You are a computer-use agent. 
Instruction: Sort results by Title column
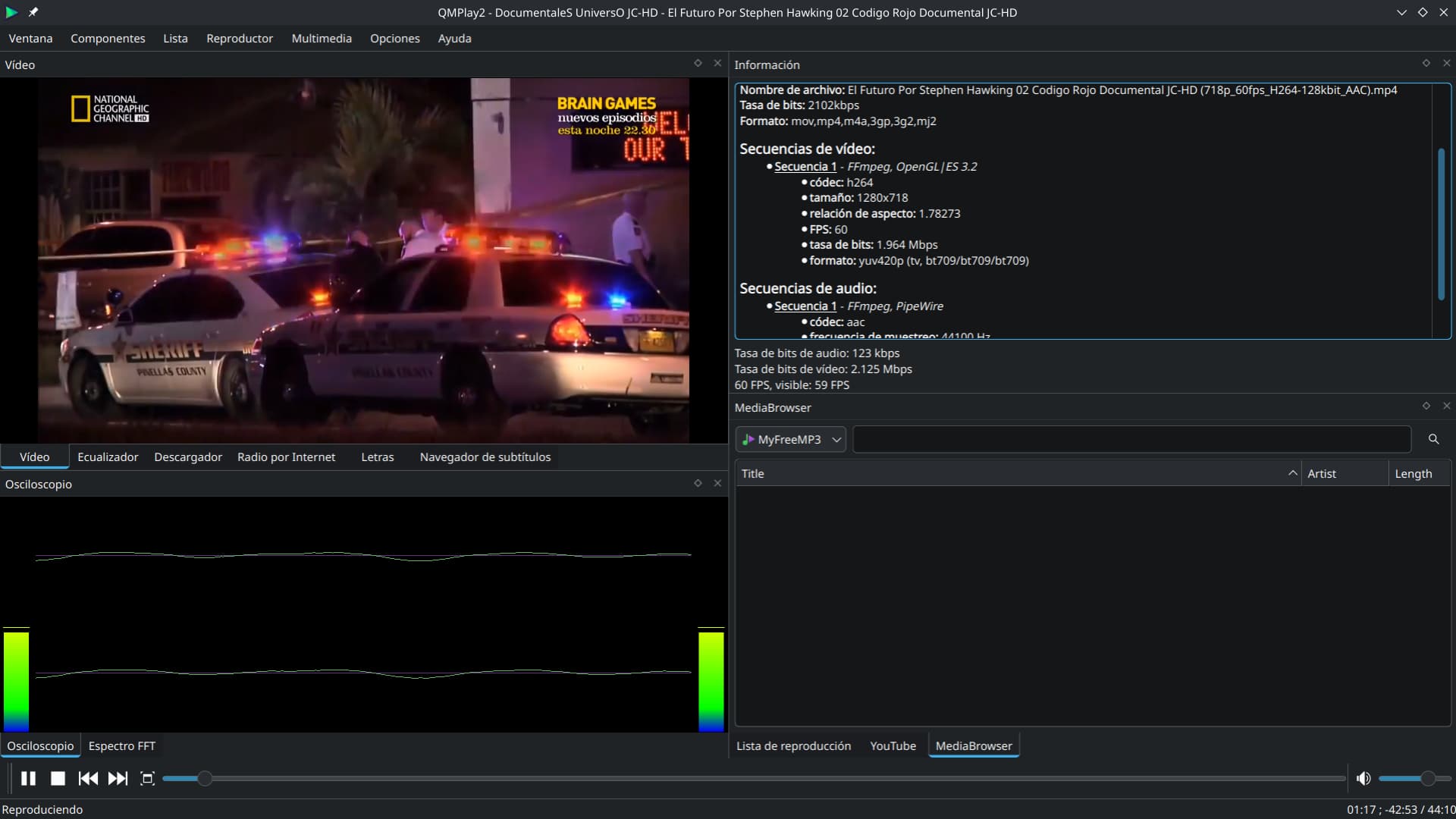(x=1018, y=473)
